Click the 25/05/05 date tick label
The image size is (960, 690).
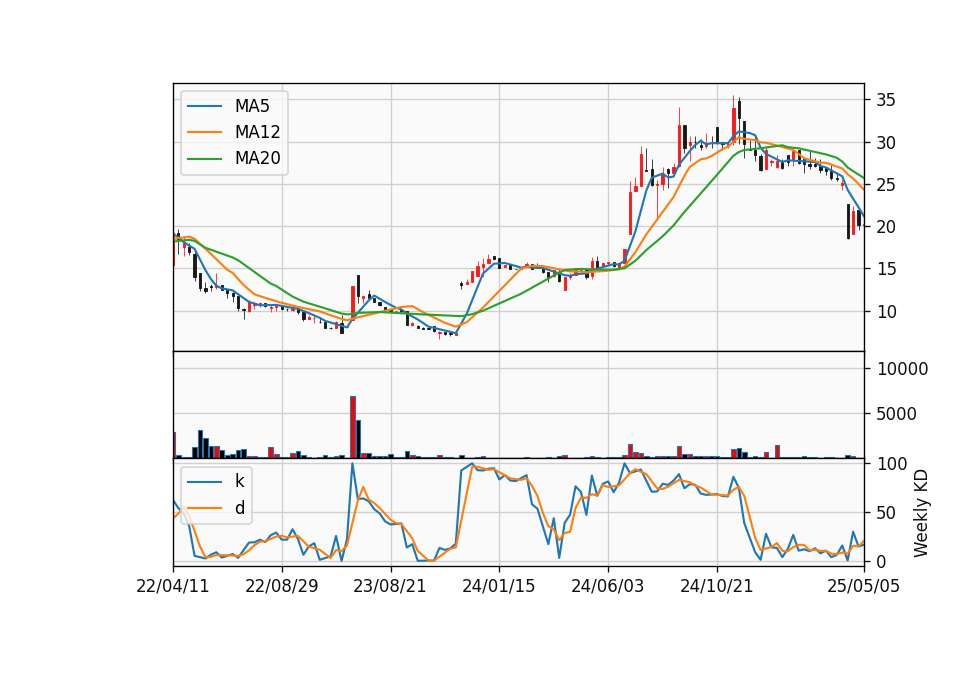(863, 586)
